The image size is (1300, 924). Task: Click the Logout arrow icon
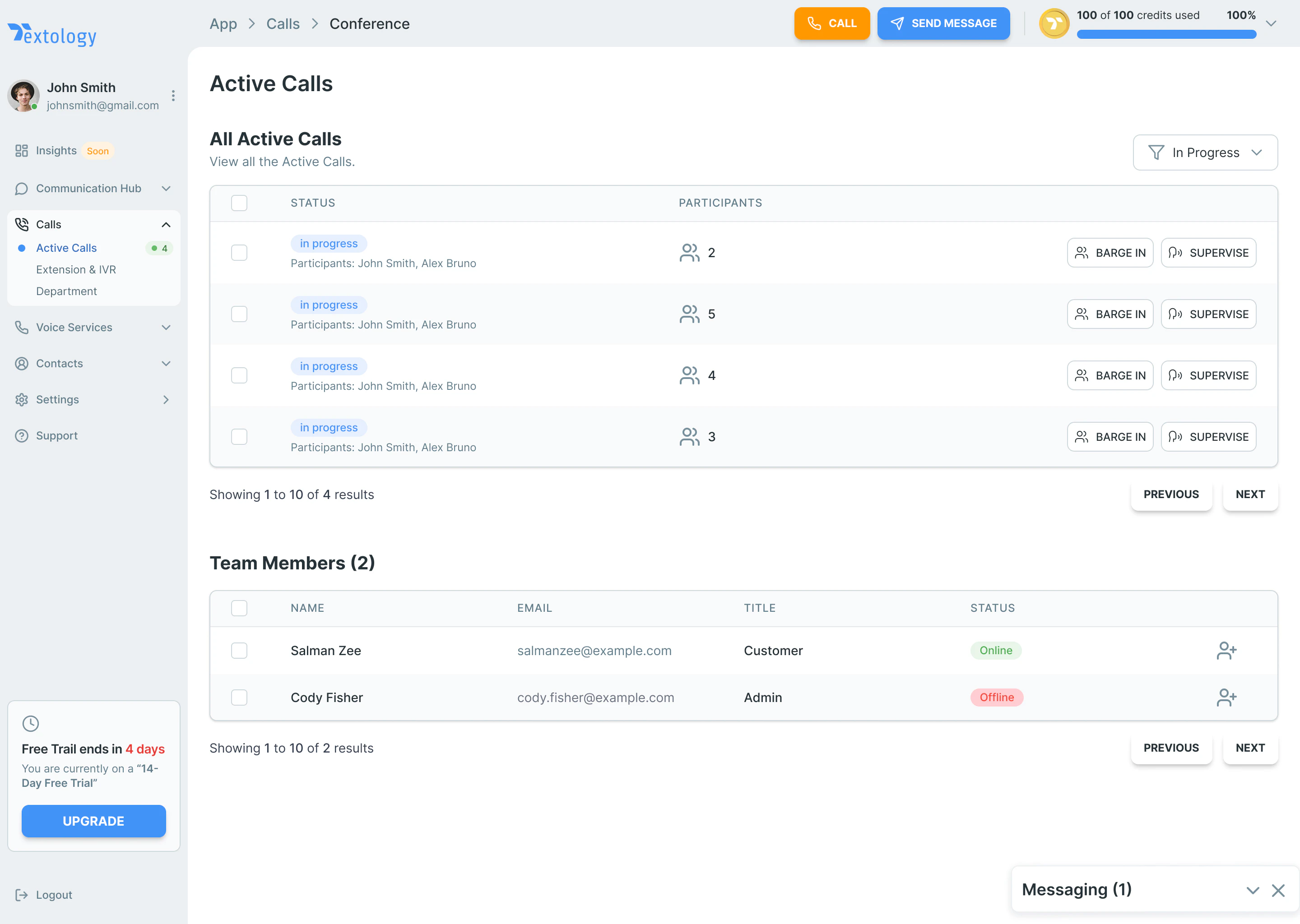pos(22,895)
